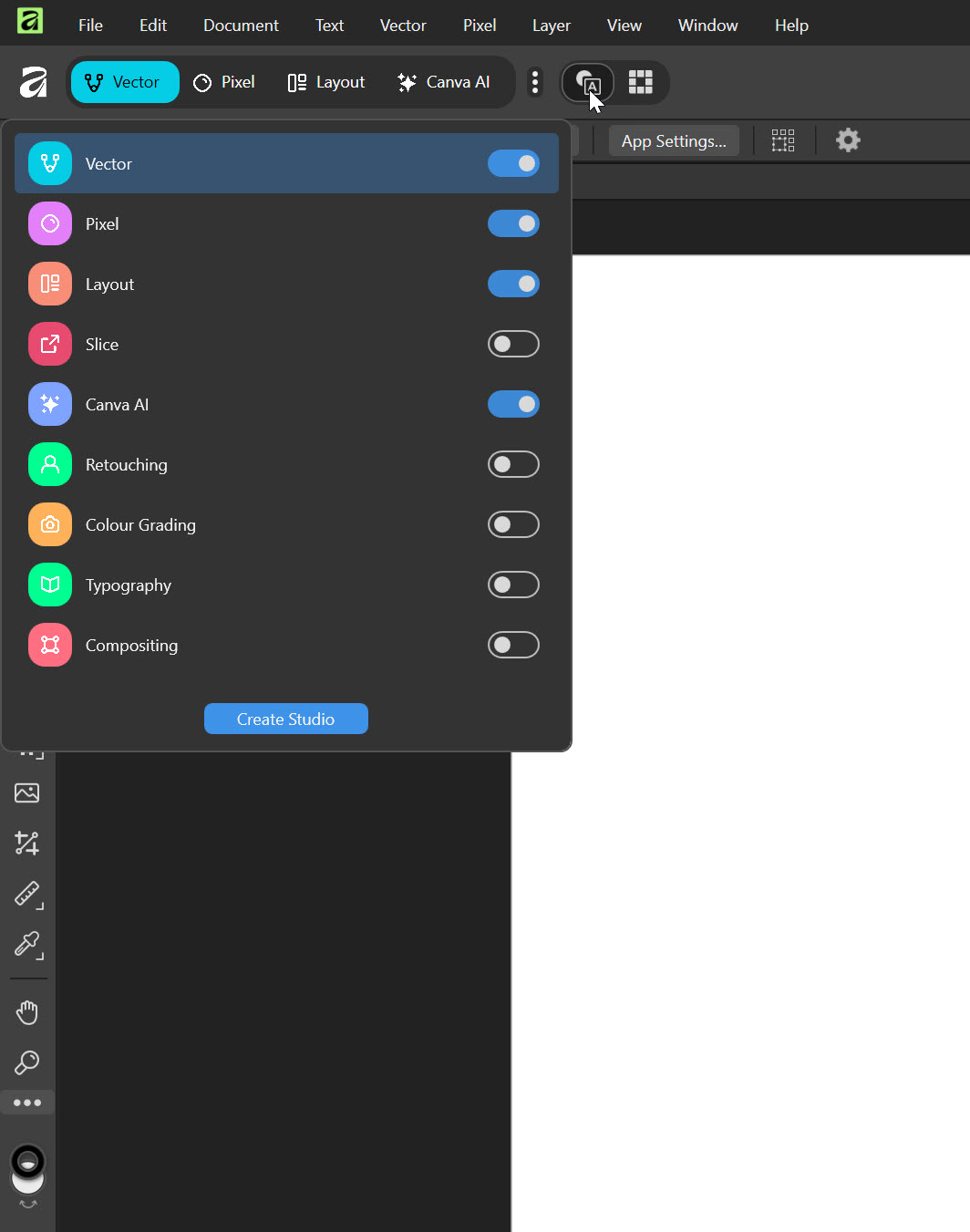Enable the Slice studio toggle

(x=513, y=345)
